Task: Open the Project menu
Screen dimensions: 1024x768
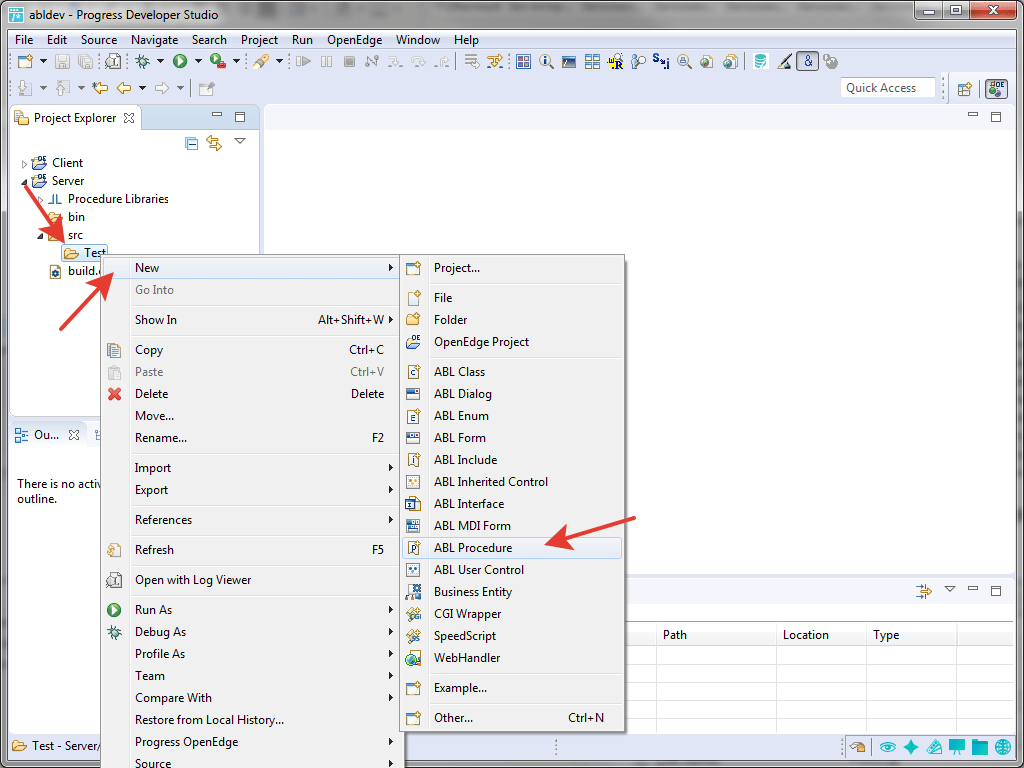Action: pos(259,40)
